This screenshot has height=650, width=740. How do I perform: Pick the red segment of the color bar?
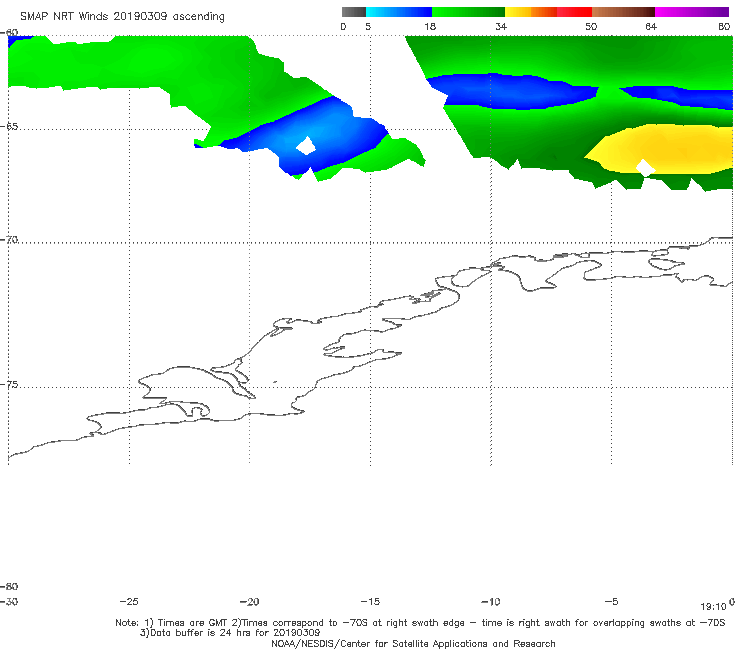[574, 12]
